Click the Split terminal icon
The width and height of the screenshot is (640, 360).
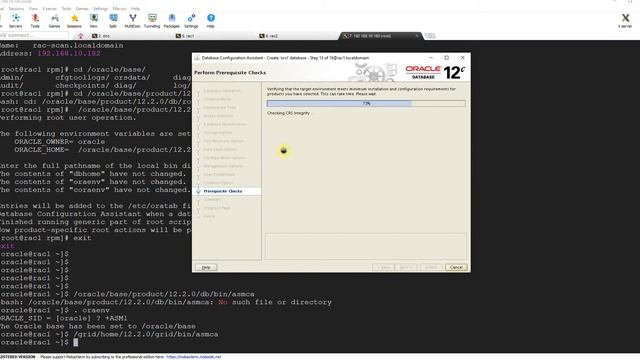(x=113, y=20)
